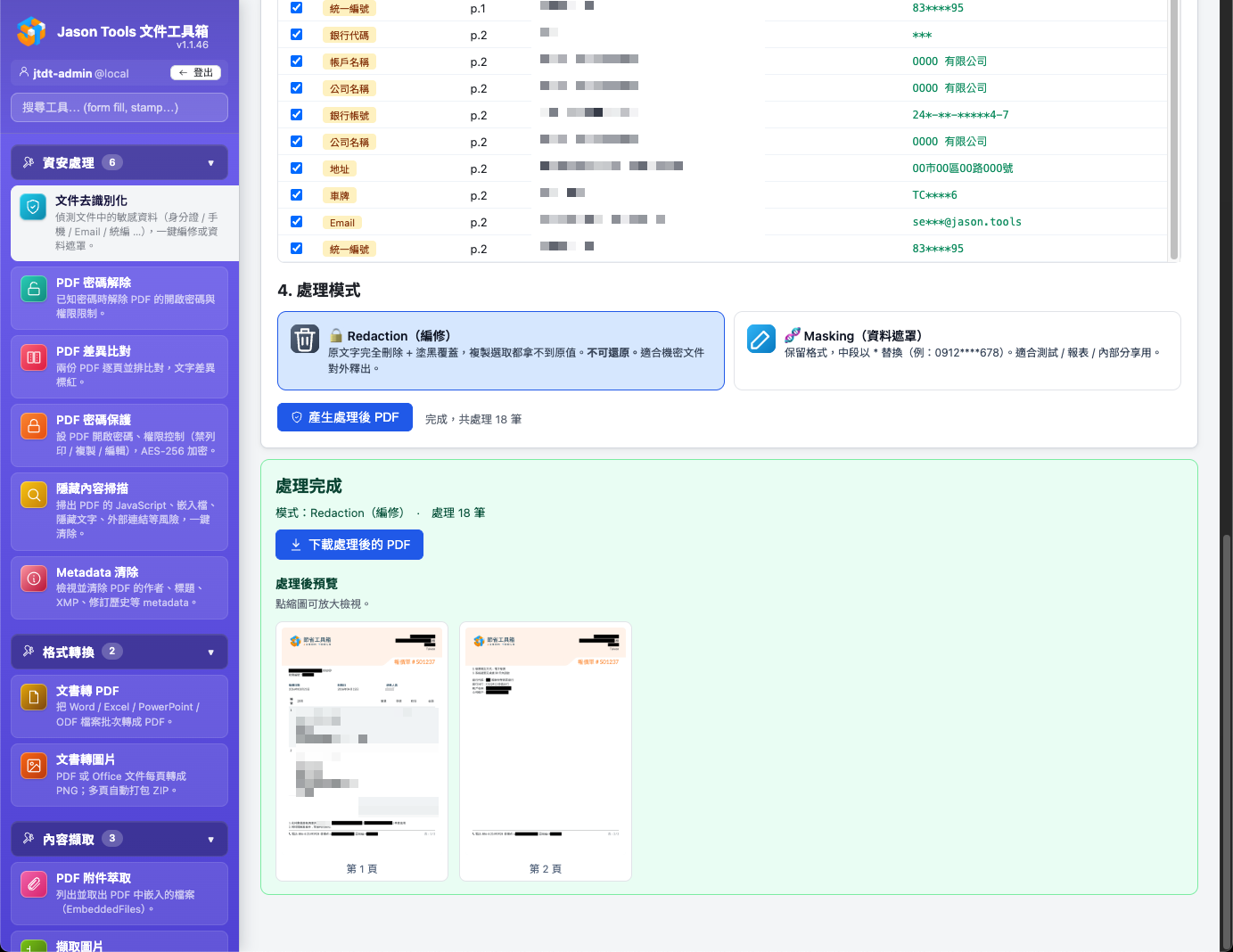Click 登出 to sign out
The image size is (1233, 952).
click(x=196, y=72)
